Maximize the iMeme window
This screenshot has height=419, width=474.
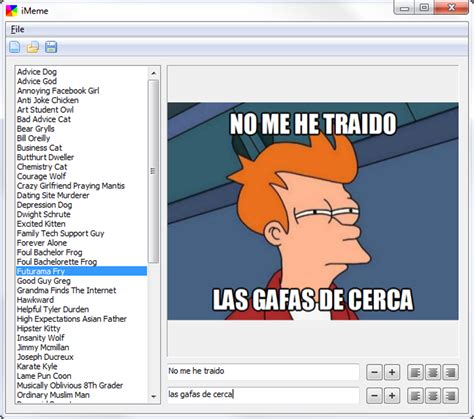424,7
